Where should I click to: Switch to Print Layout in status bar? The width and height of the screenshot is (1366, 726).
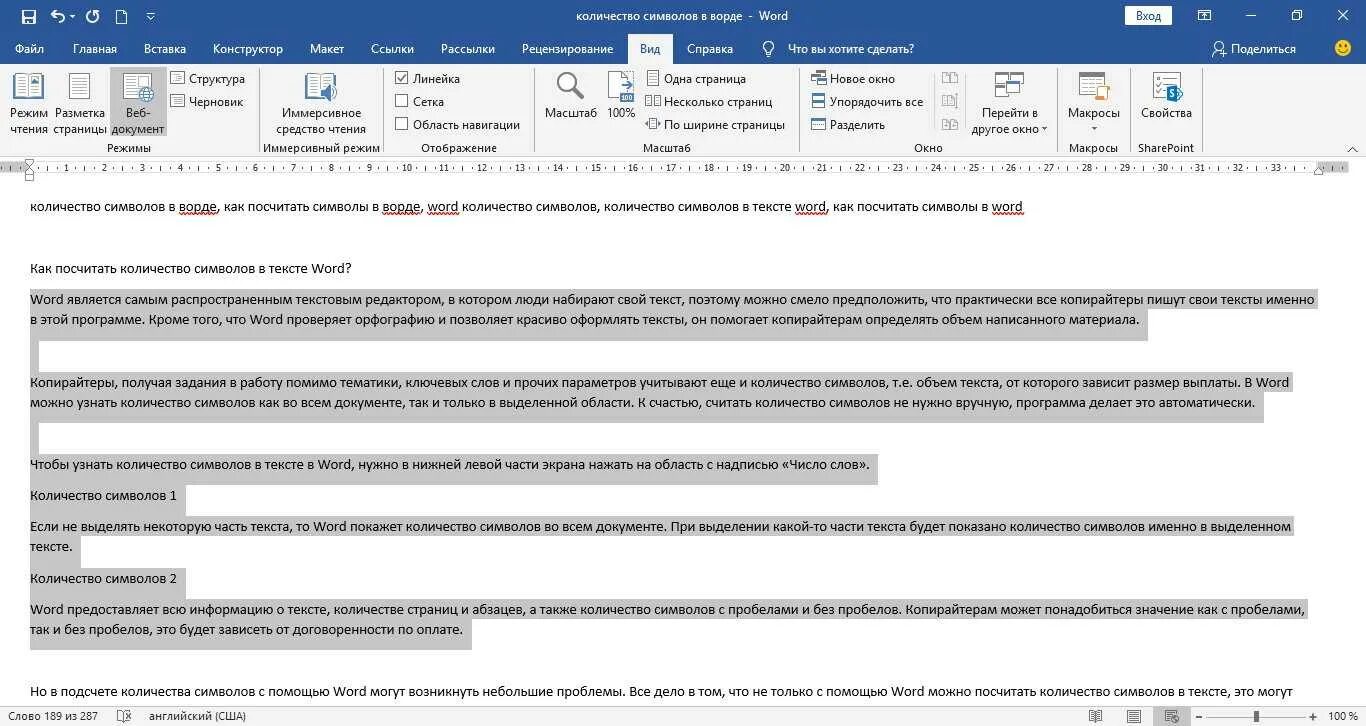tap(1133, 716)
